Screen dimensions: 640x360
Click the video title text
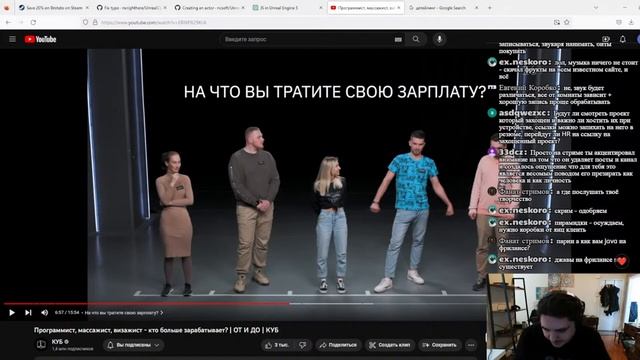tap(156, 330)
